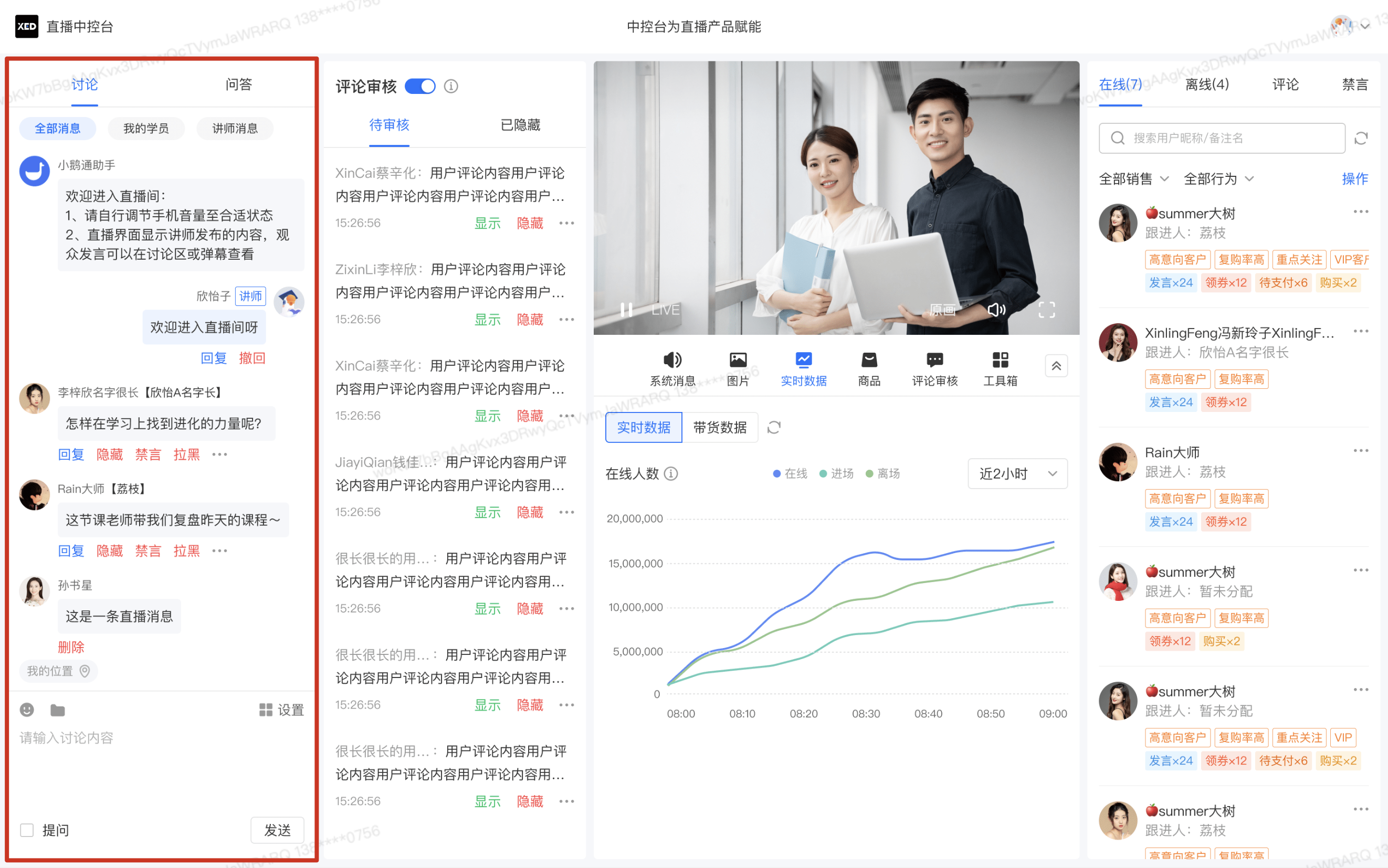This screenshot has width=1388, height=868.
Task: Expand the 全部销售 filter dropdown
Action: point(1133,179)
